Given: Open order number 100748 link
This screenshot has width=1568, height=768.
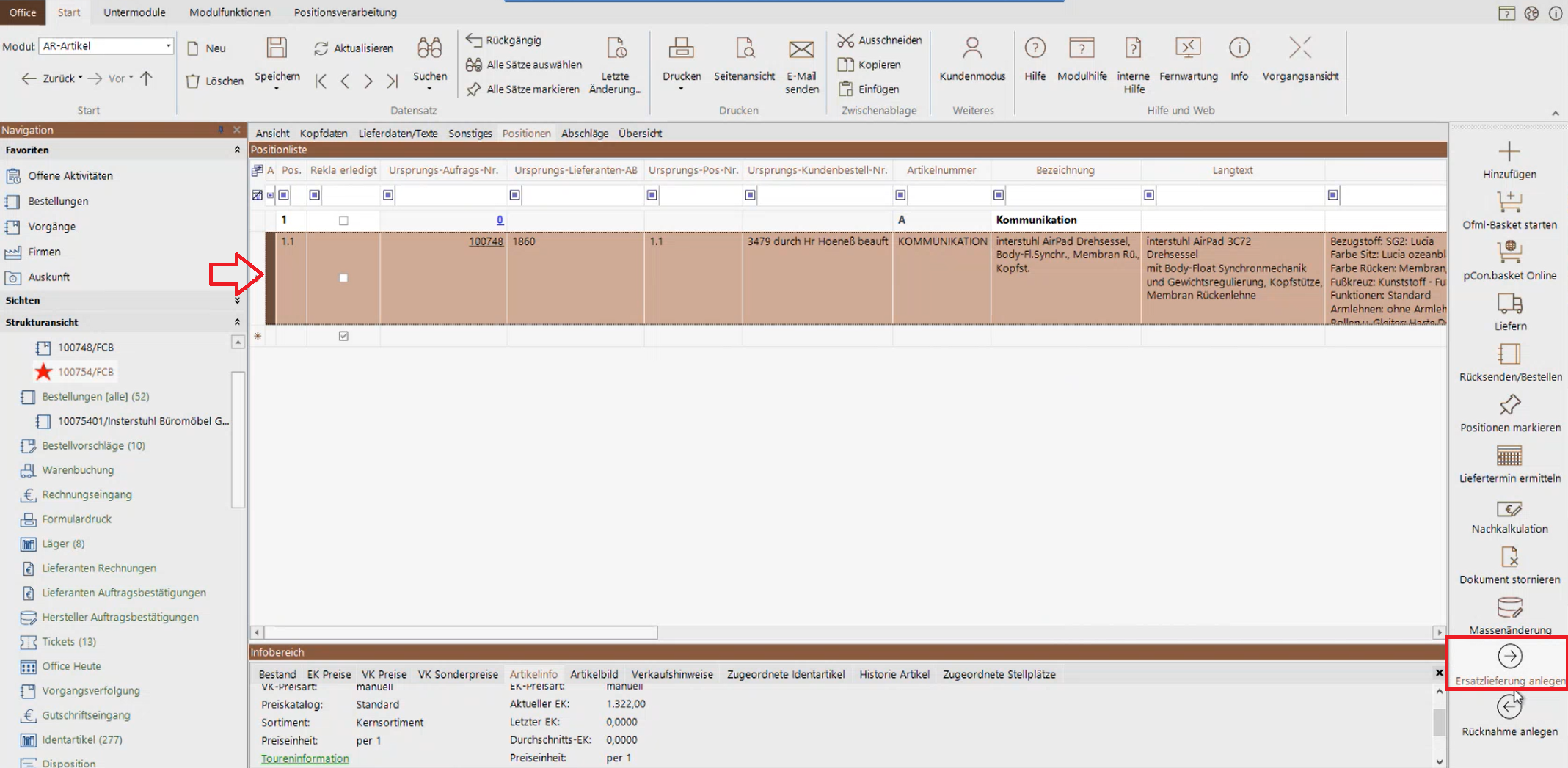Looking at the screenshot, I should (x=486, y=241).
